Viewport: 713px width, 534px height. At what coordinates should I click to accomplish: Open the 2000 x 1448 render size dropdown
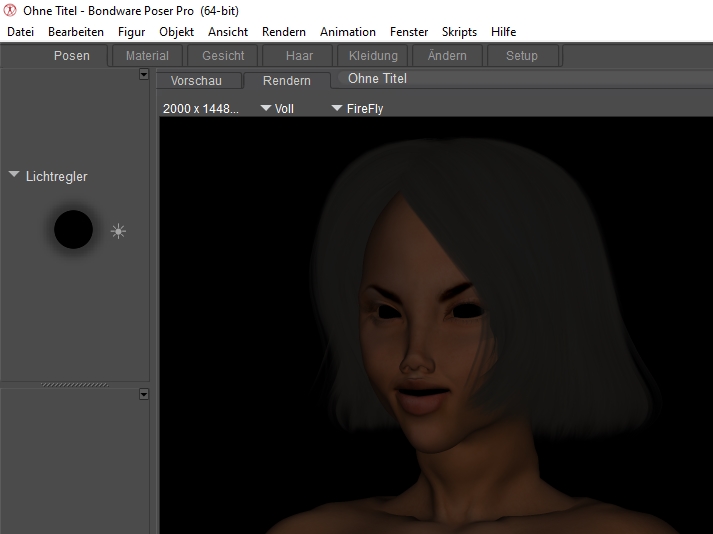tap(201, 108)
